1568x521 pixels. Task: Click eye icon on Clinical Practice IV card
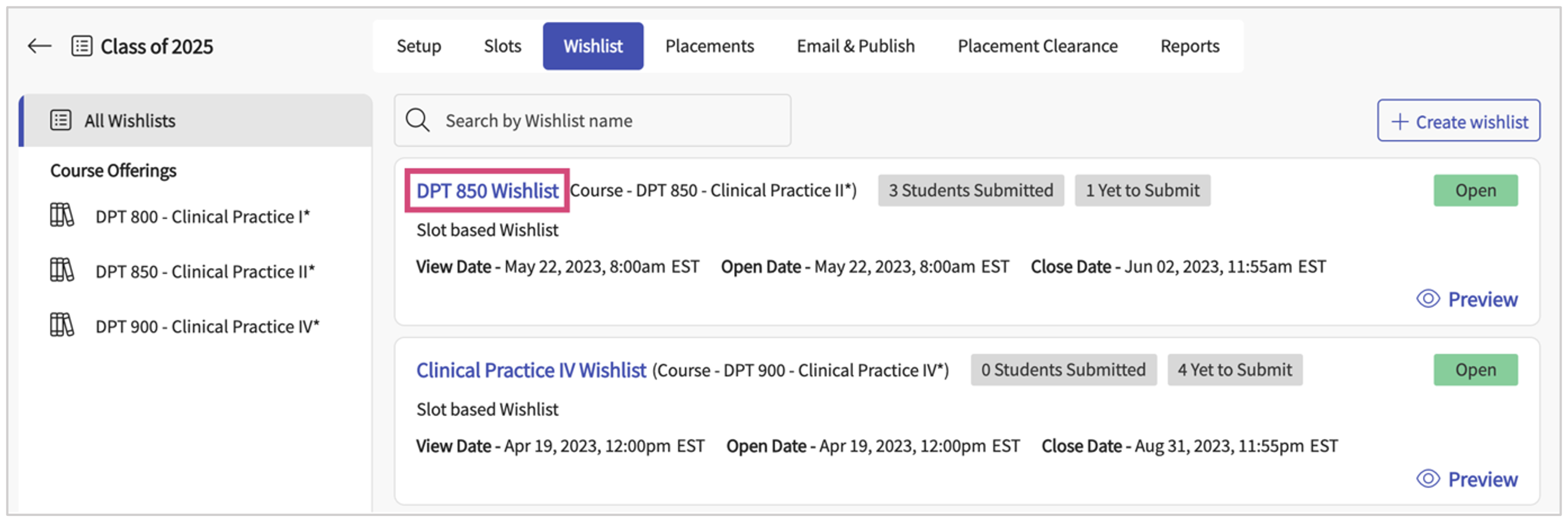coord(1427,479)
